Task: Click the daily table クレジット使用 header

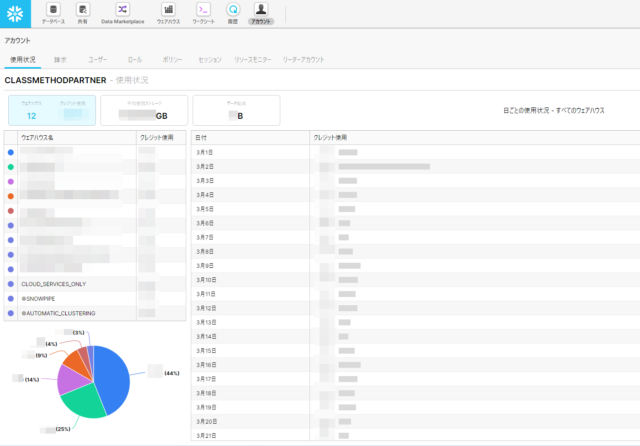Action: point(475,138)
